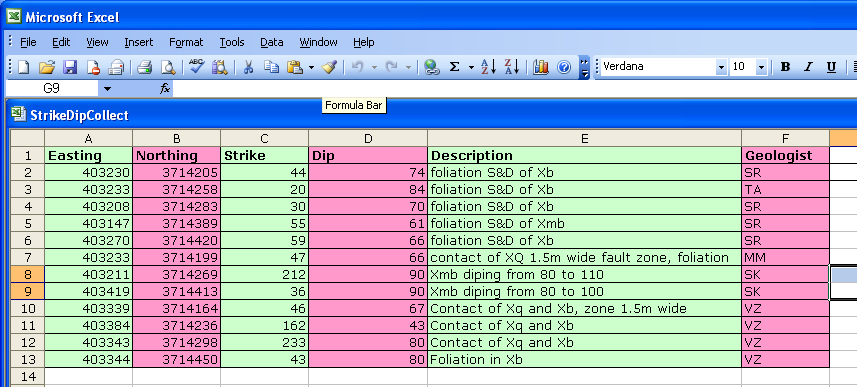Open the Insert menu
Viewport: 857px width, 387px height.
point(139,42)
